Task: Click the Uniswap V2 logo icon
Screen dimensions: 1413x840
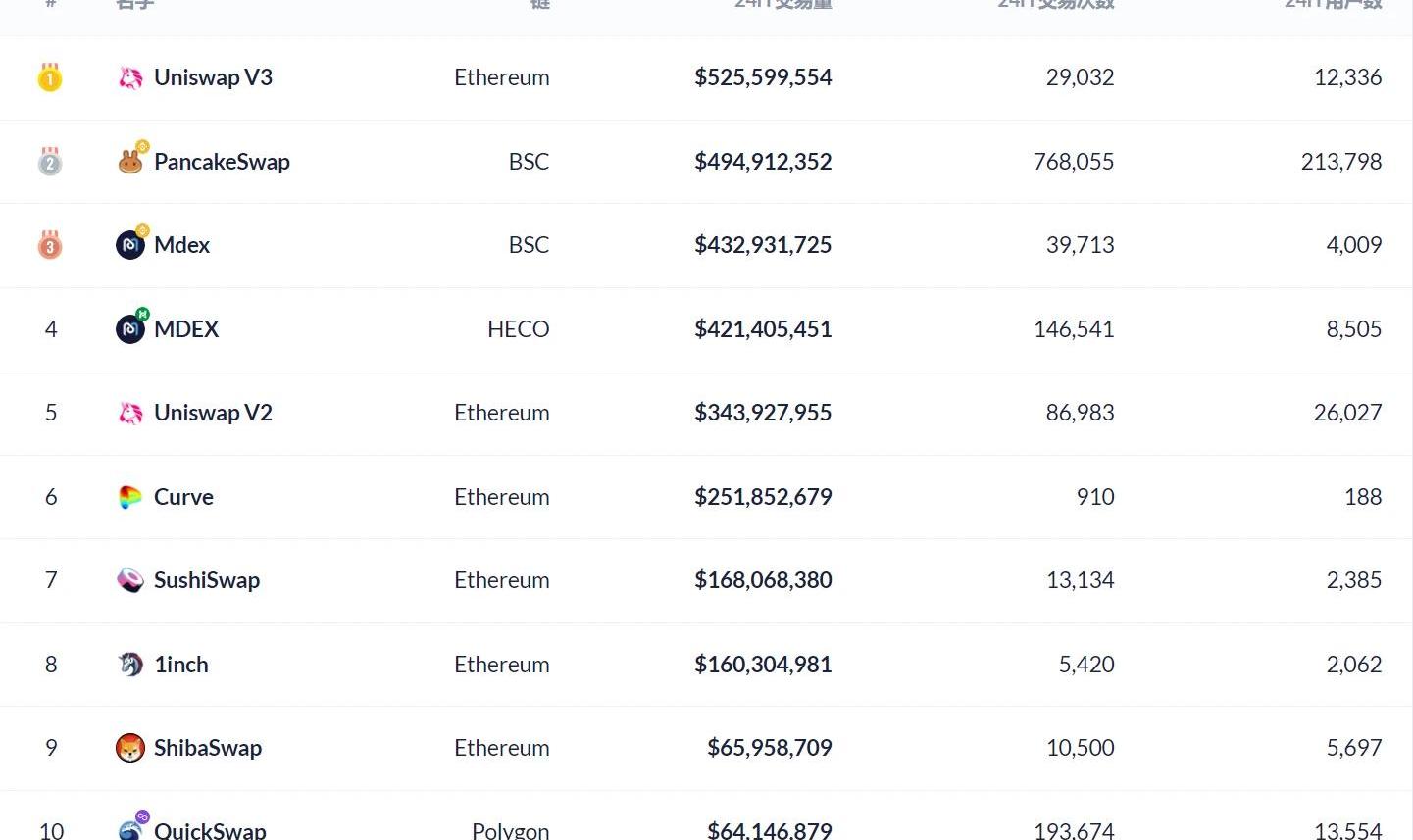Action: click(x=130, y=413)
